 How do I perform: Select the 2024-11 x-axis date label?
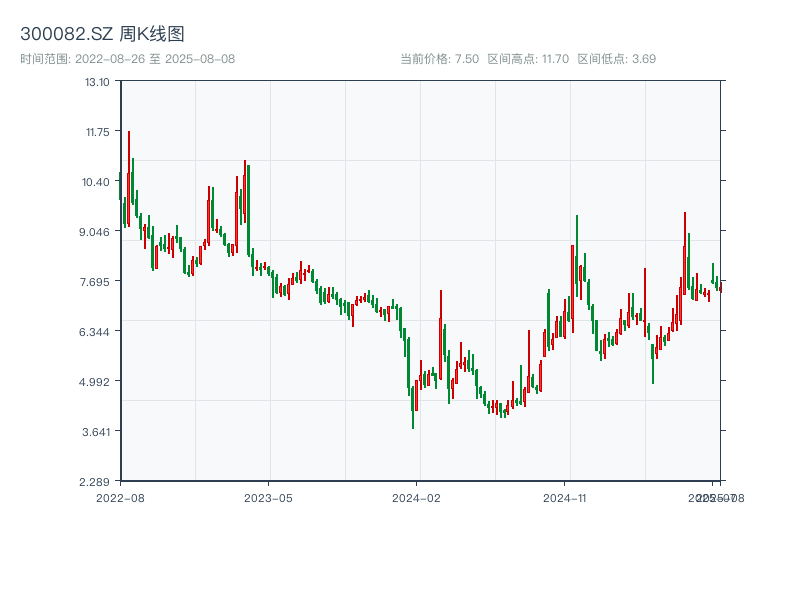pyautogui.click(x=565, y=497)
